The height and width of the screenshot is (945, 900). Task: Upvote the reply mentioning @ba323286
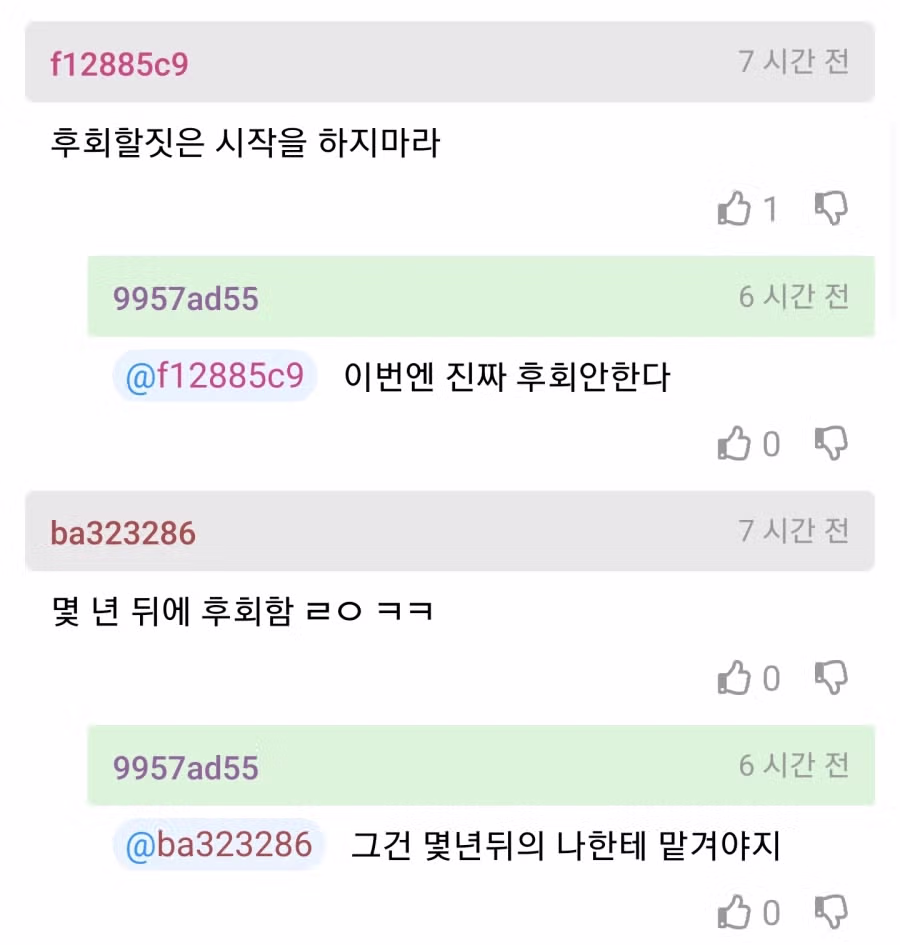736,913
